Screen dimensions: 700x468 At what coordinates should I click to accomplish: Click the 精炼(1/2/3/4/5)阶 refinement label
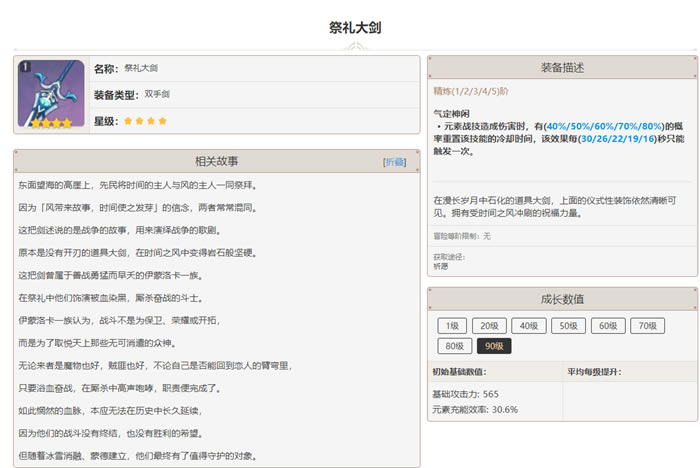click(x=470, y=92)
